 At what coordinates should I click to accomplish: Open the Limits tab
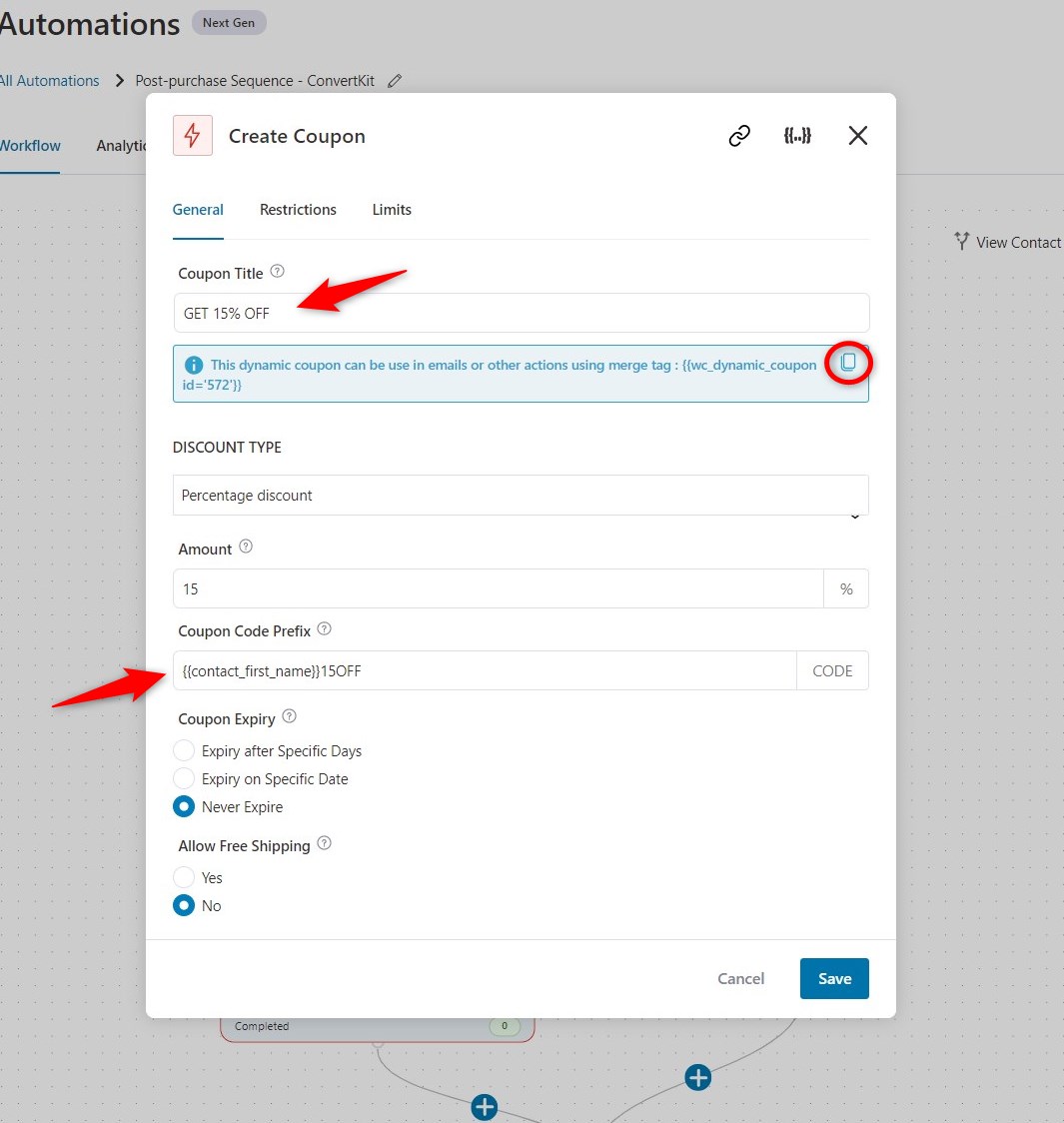point(391,210)
